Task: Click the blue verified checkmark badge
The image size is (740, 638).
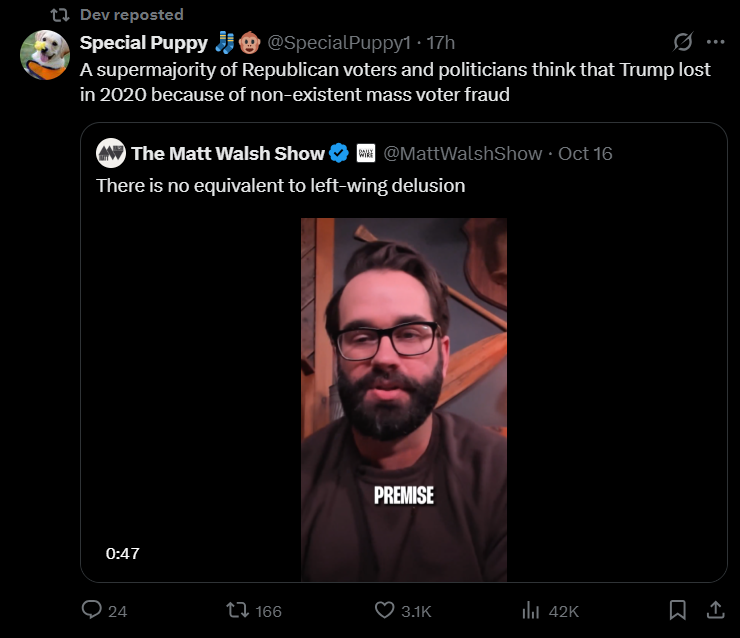Action: [x=338, y=153]
